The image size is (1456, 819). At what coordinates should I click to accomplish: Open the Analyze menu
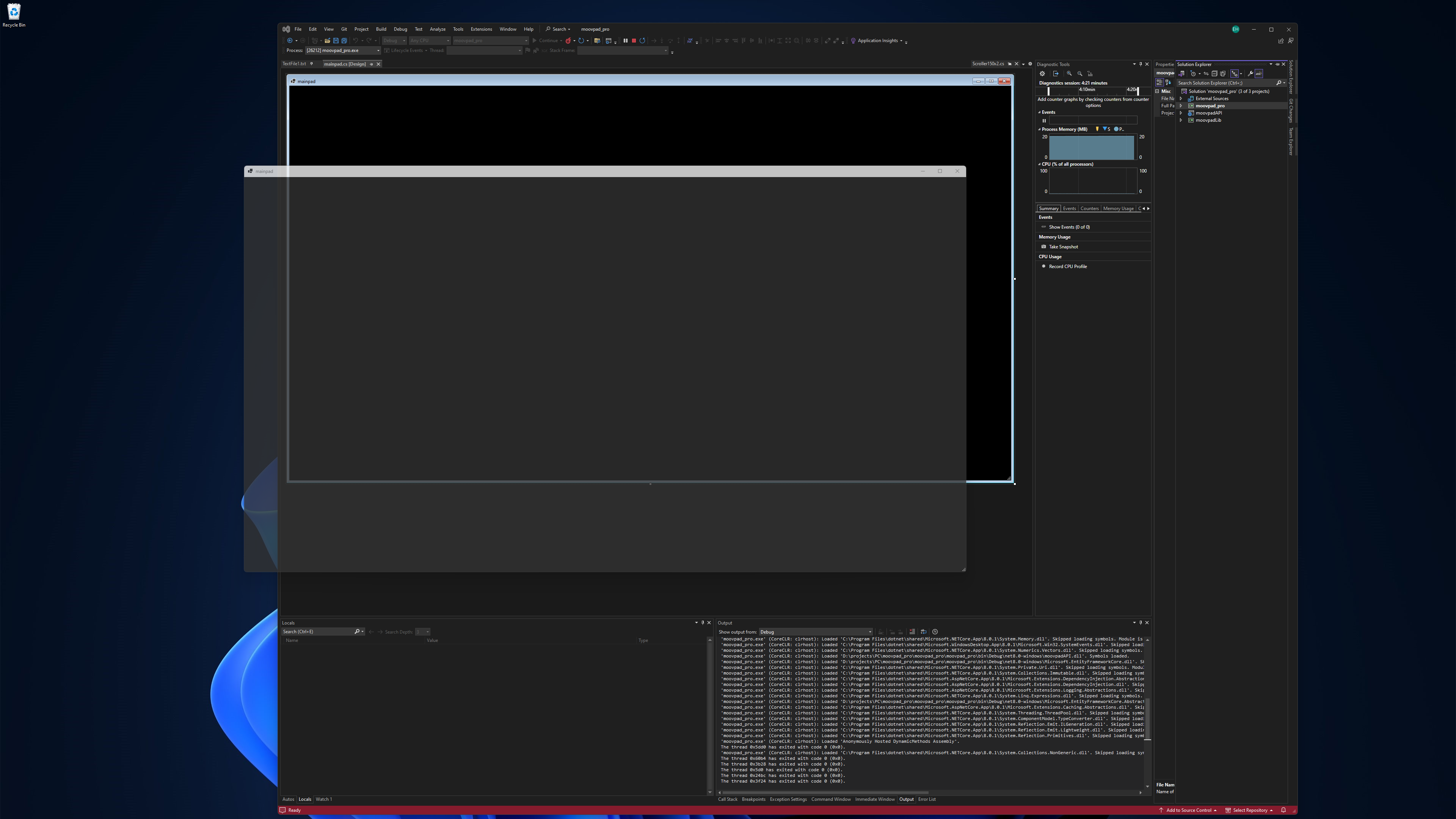coord(438,30)
